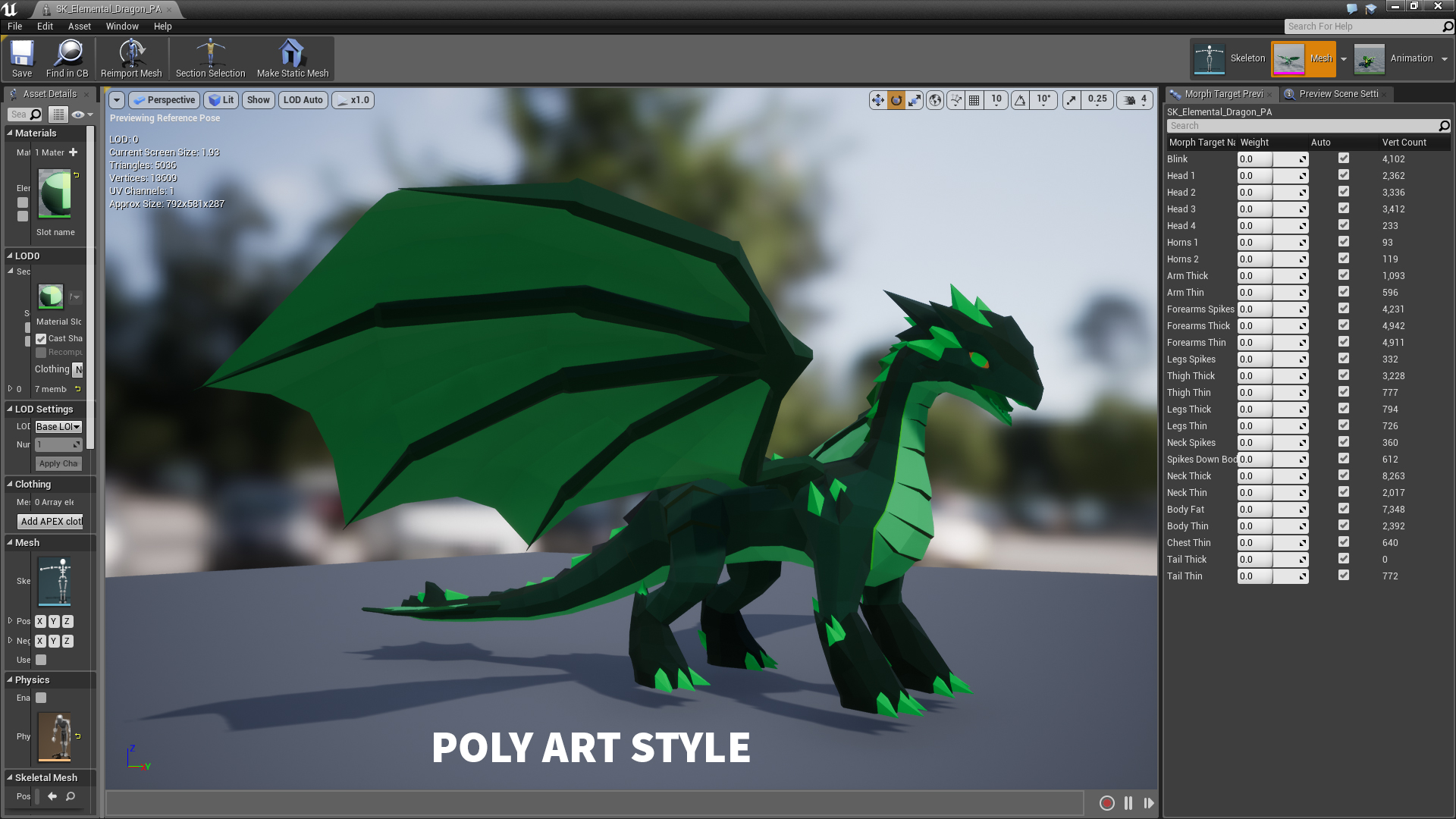Open the Base LOD dropdown selector
The width and height of the screenshot is (1456, 819).
(x=57, y=425)
